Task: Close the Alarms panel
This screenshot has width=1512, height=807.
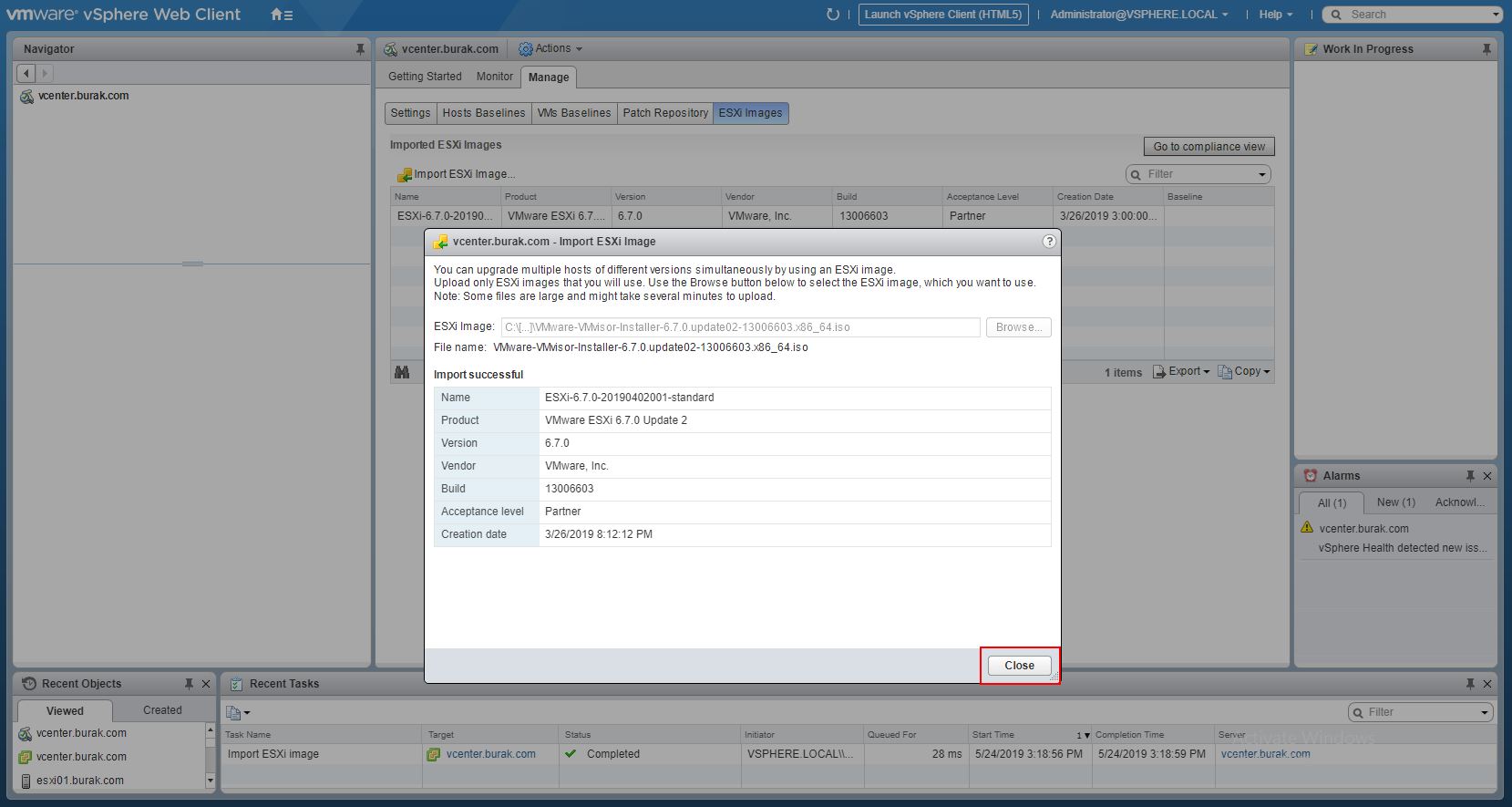Action: tap(1487, 476)
